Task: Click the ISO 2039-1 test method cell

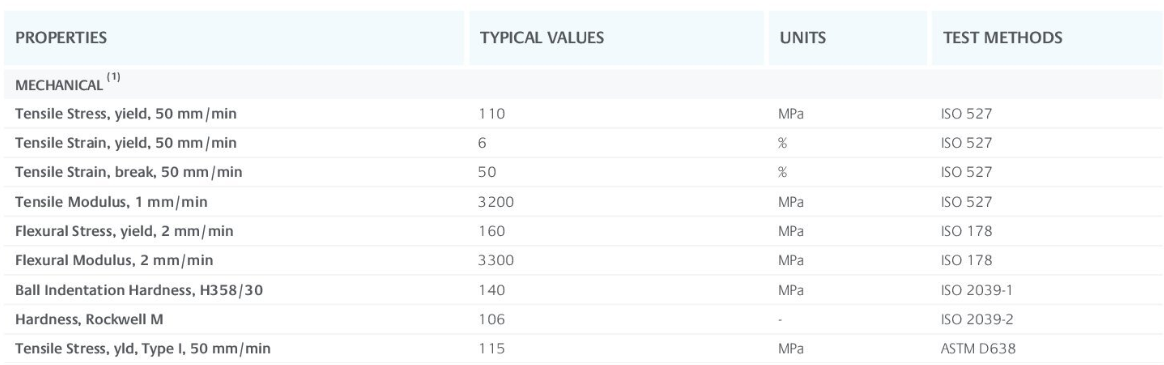Action: point(976,290)
